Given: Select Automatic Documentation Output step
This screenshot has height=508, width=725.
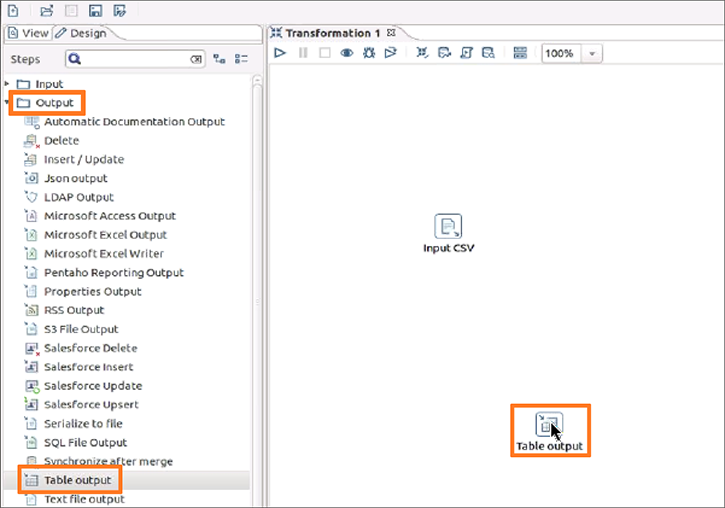Looking at the screenshot, I should click(x=125, y=122).
